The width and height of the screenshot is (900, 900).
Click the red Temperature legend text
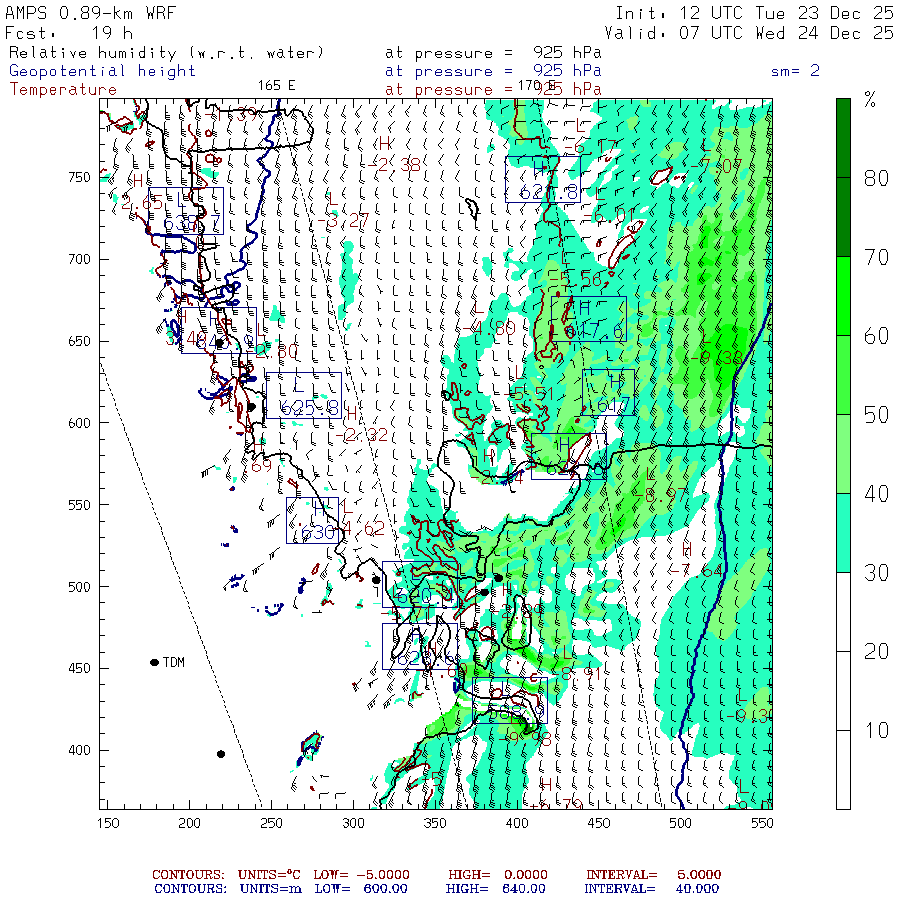pyautogui.click(x=63, y=90)
